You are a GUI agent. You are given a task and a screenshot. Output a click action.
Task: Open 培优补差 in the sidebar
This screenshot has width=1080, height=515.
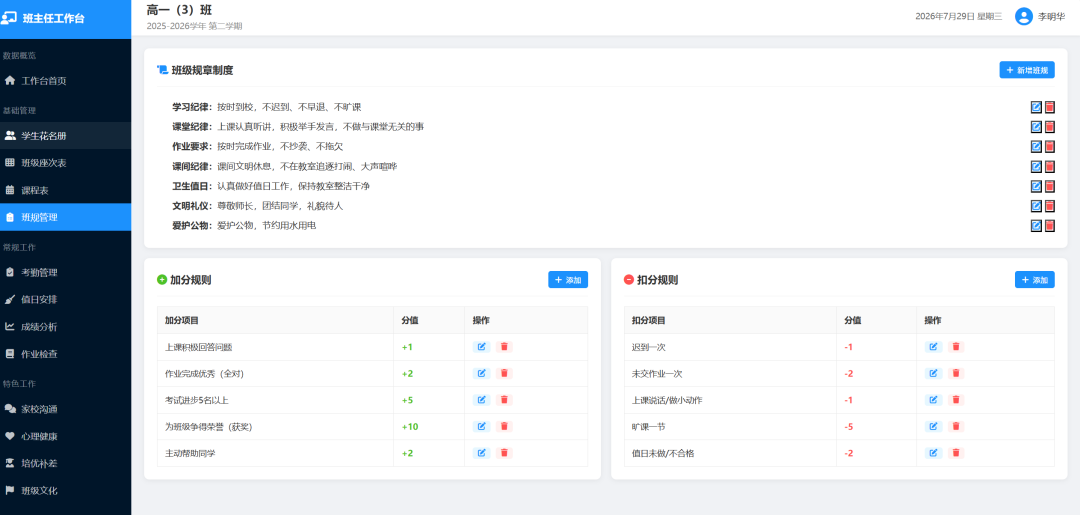point(65,463)
